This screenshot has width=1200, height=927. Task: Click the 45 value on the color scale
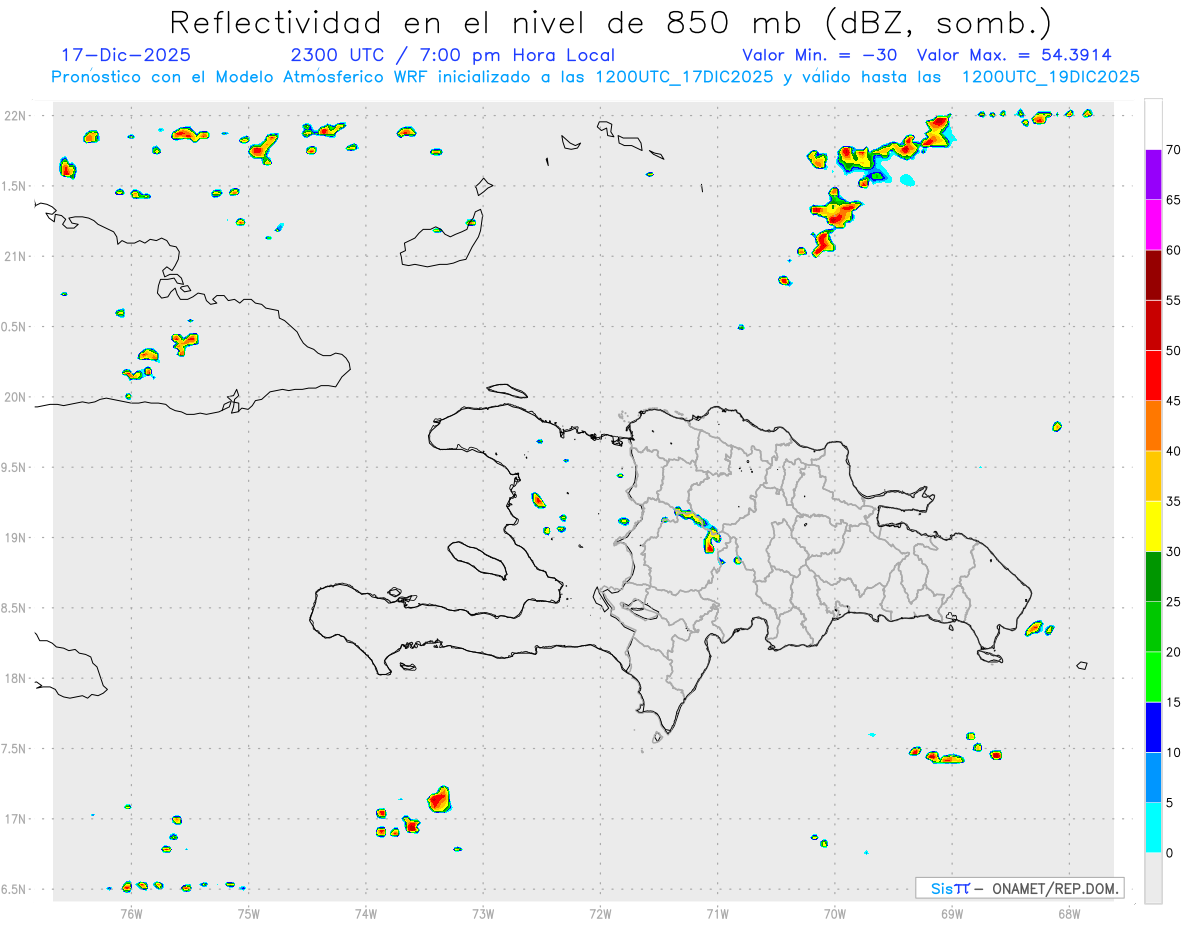(x=1174, y=401)
